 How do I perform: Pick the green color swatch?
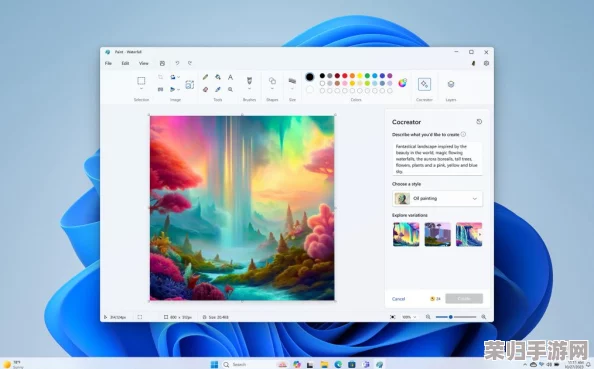(x=367, y=76)
